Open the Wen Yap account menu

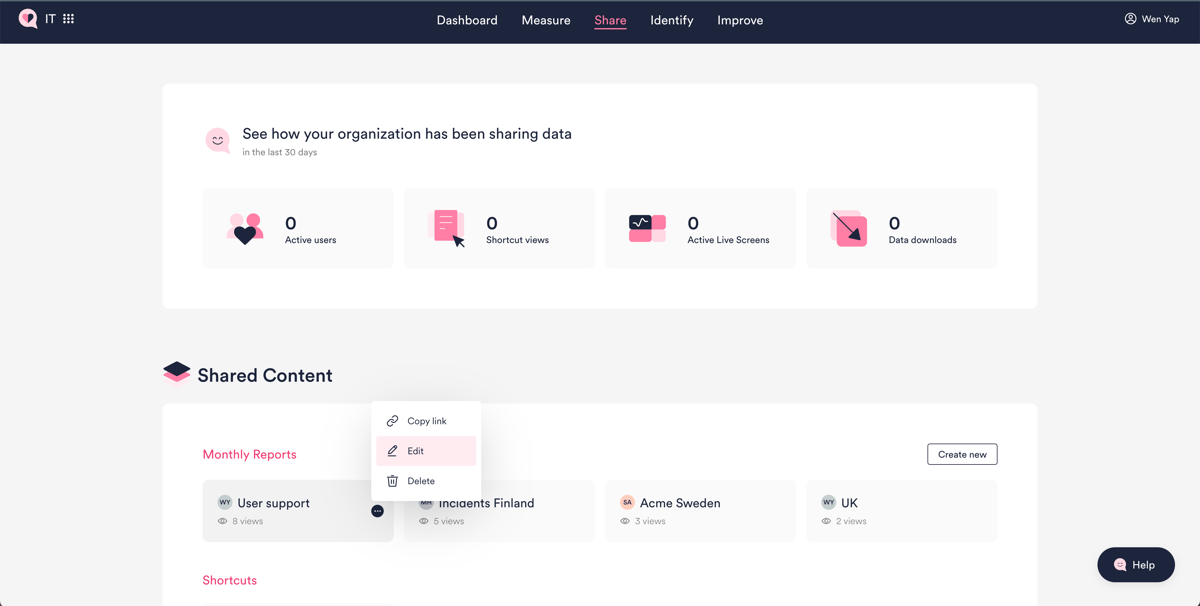coord(1152,18)
